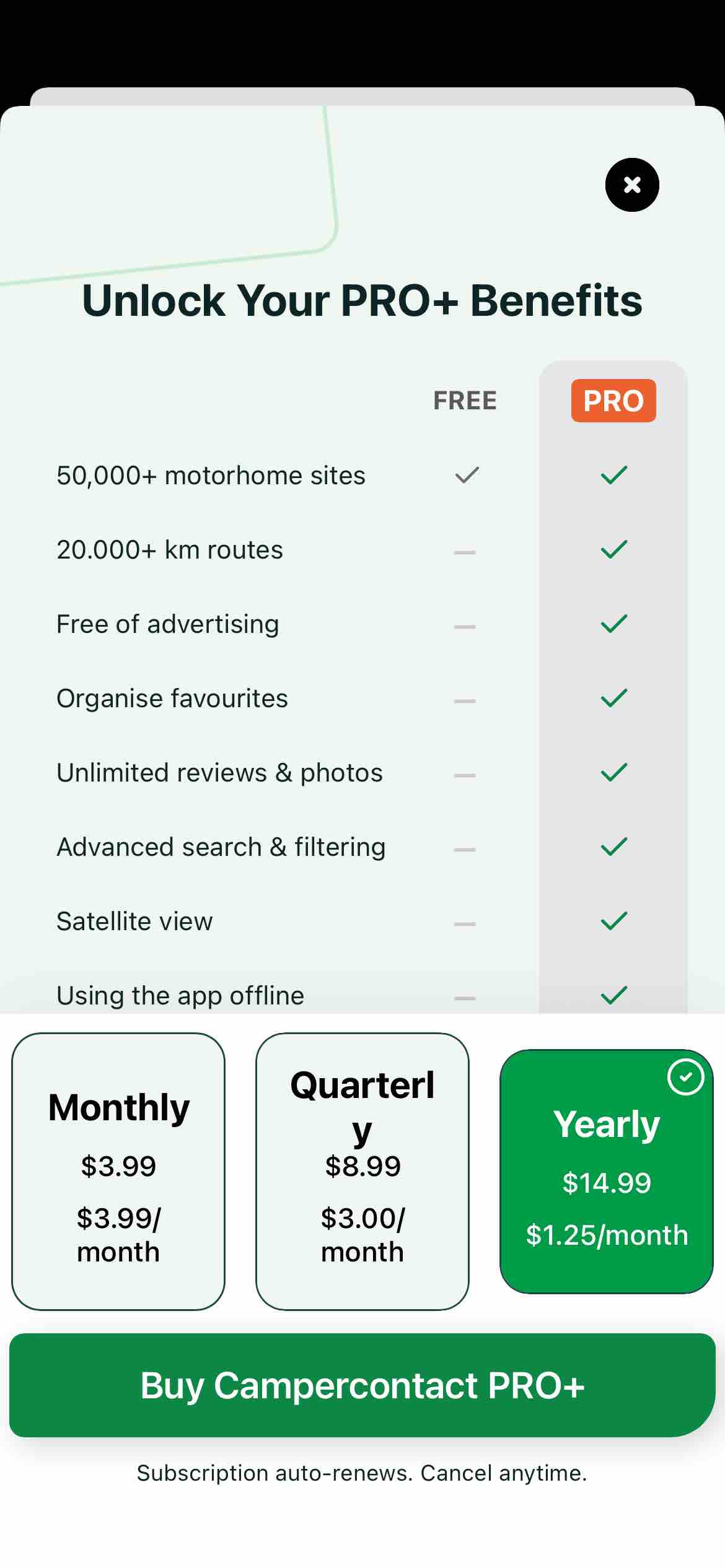This screenshot has height=1568, width=725.
Task: Tap PRO checkmark for Satellite view
Action: click(613, 921)
